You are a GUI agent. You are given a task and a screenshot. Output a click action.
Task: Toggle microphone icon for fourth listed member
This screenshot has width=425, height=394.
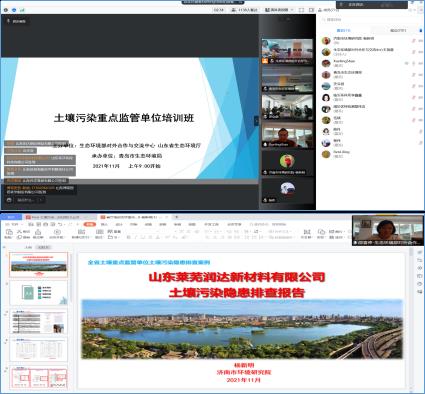pyautogui.click(x=414, y=75)
